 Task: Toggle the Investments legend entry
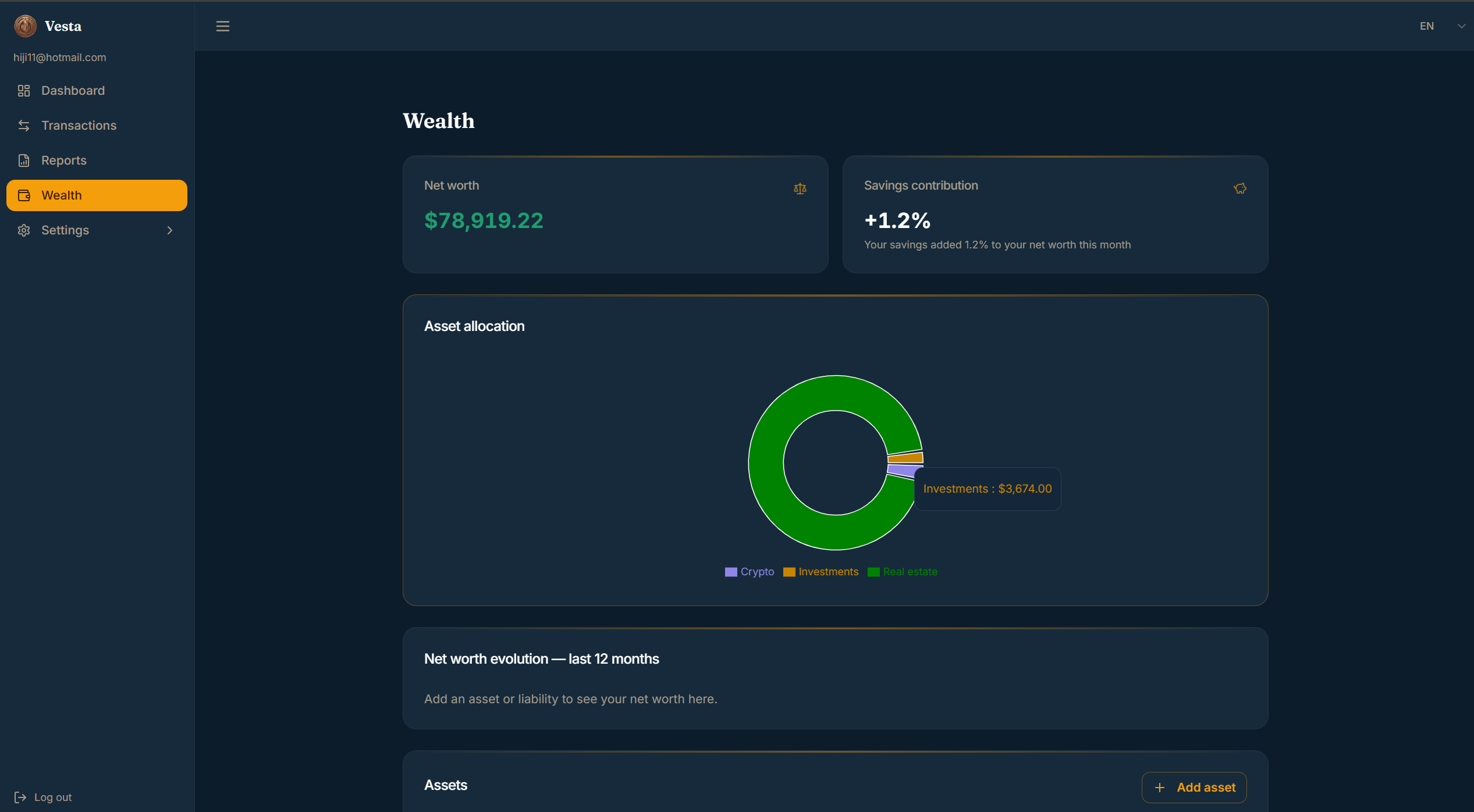[821, 572]
